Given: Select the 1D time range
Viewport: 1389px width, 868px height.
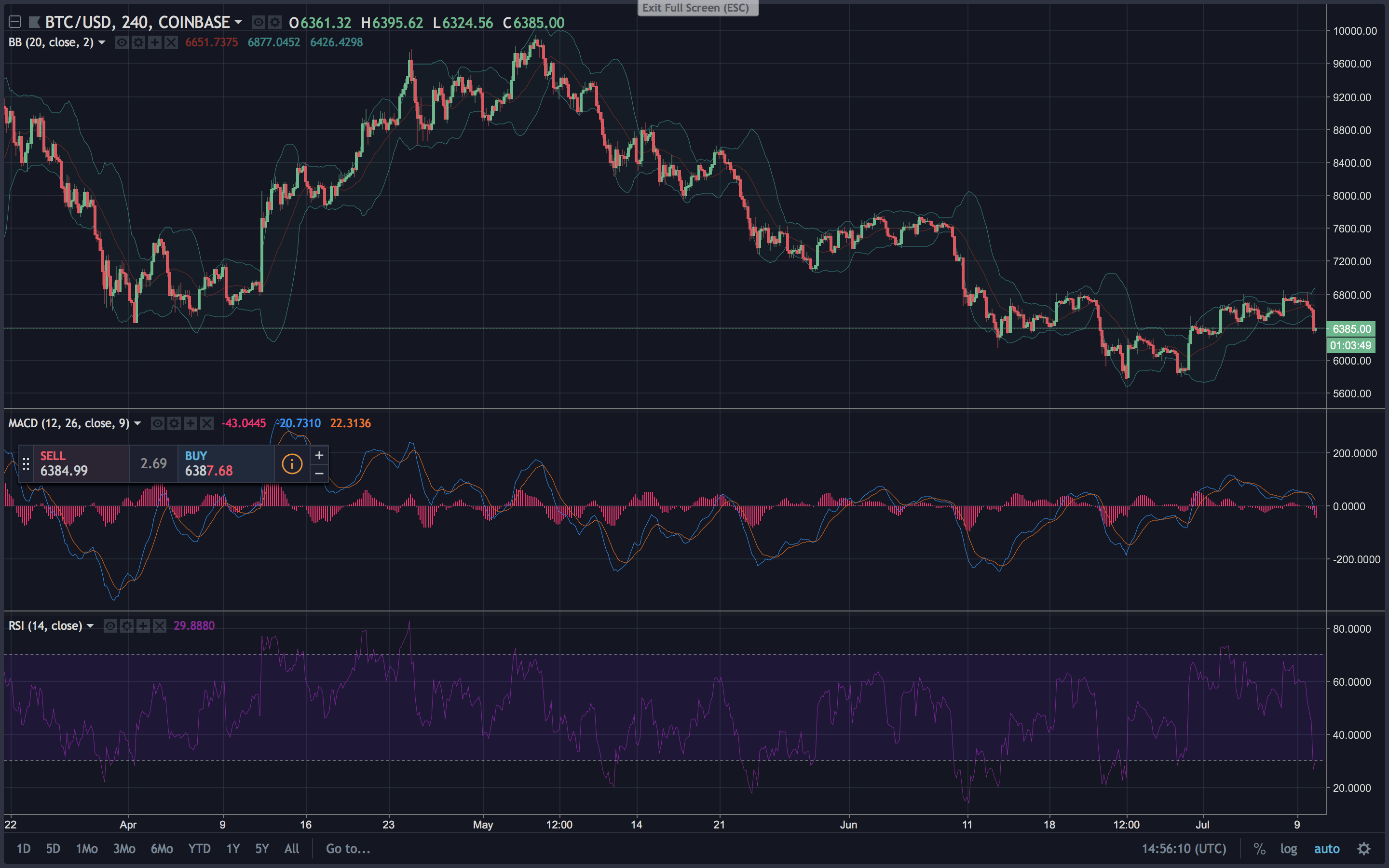Looking at the screenshot, I should pyautogui.click(x=24, y=849).
